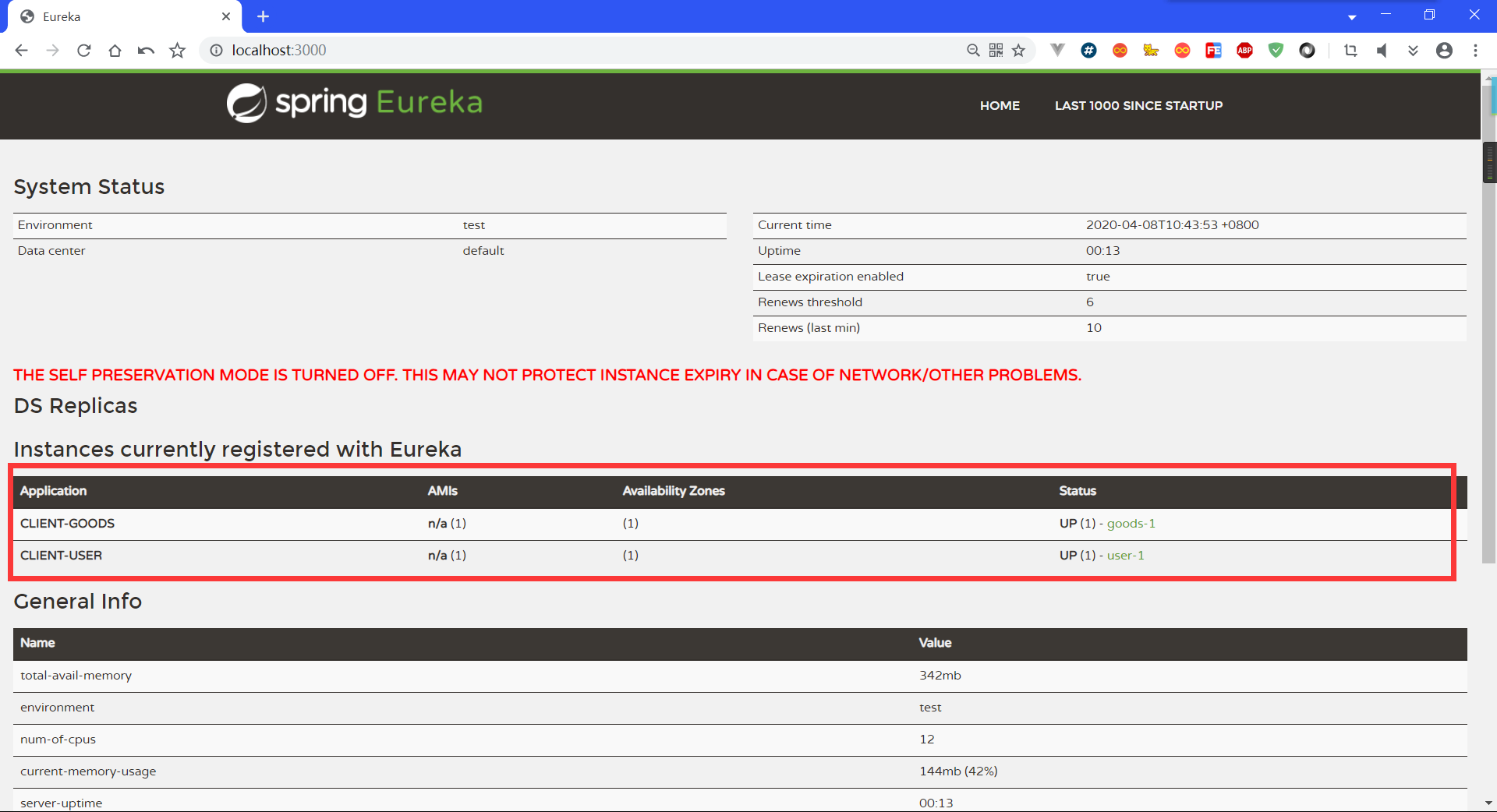
Task: Click the crop screenshot toolbar icon
Action: coord(1350,51)
